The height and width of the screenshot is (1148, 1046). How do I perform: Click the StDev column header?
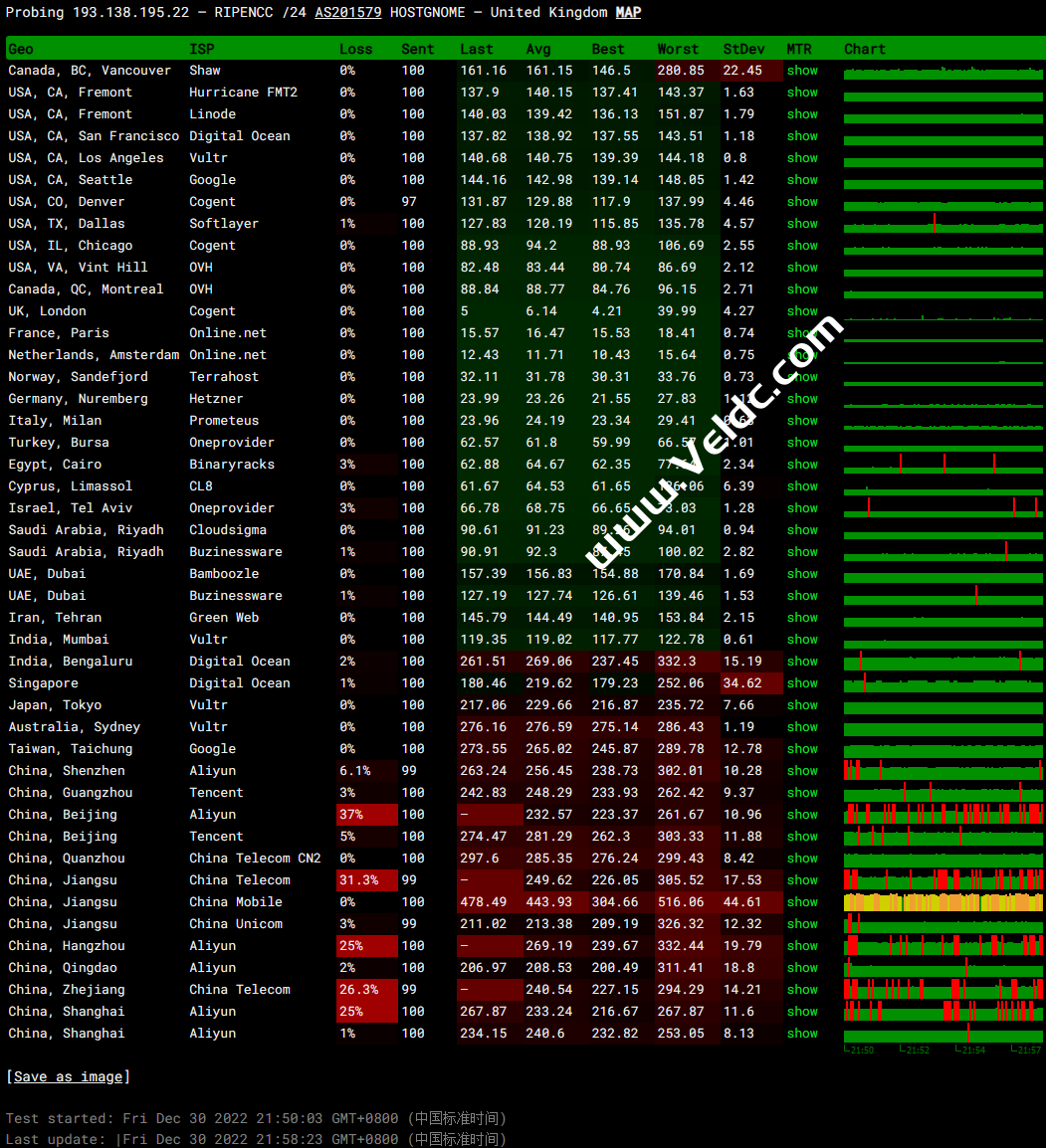coord(744,49)
